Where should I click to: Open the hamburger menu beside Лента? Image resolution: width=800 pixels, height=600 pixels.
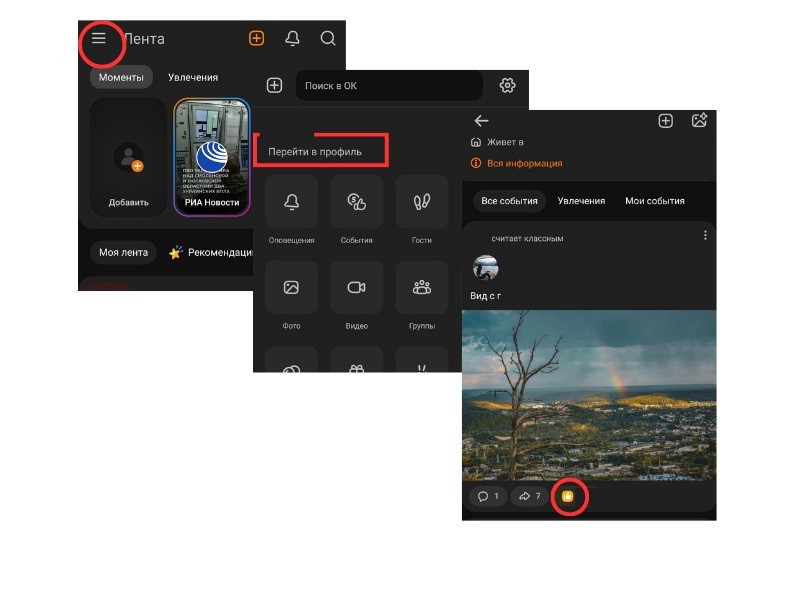click(x=98, y=39)
